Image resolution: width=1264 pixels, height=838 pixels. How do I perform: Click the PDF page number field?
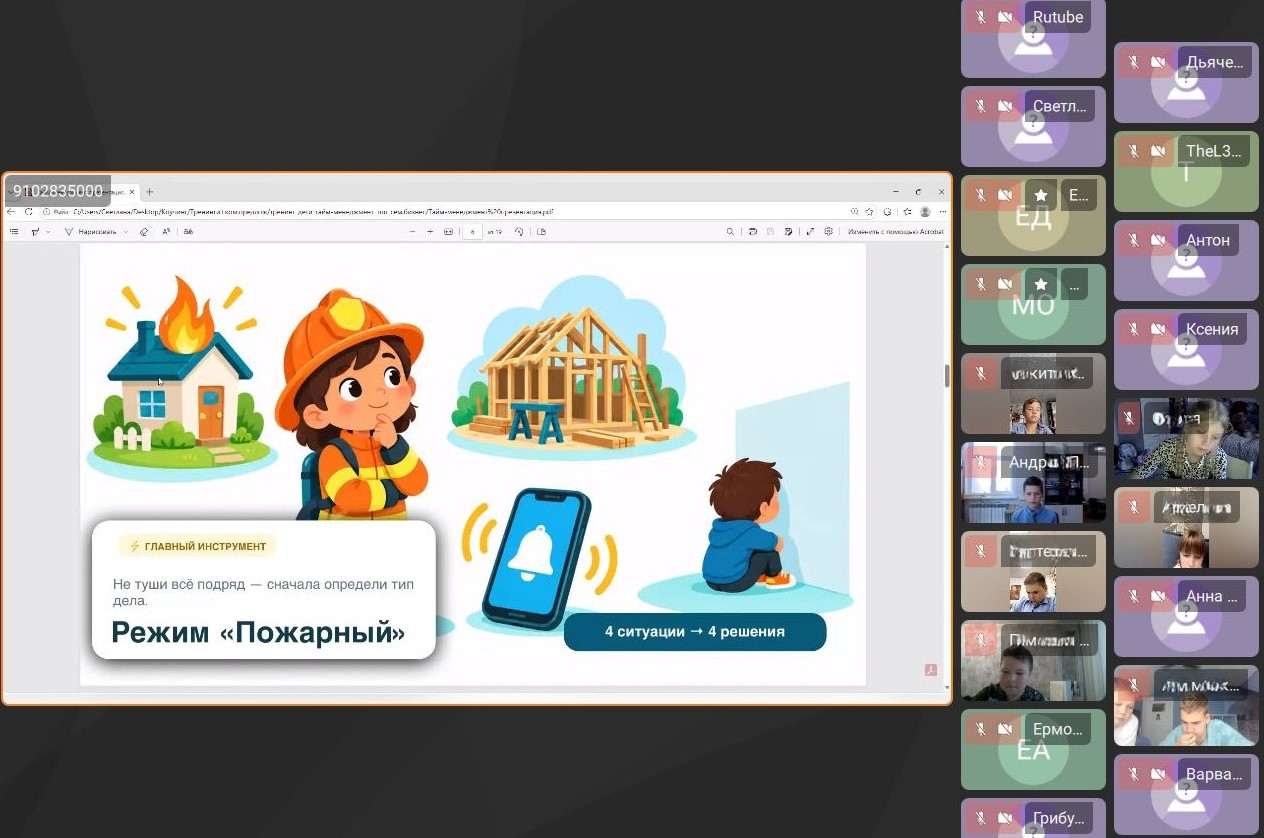pos(472,231)
